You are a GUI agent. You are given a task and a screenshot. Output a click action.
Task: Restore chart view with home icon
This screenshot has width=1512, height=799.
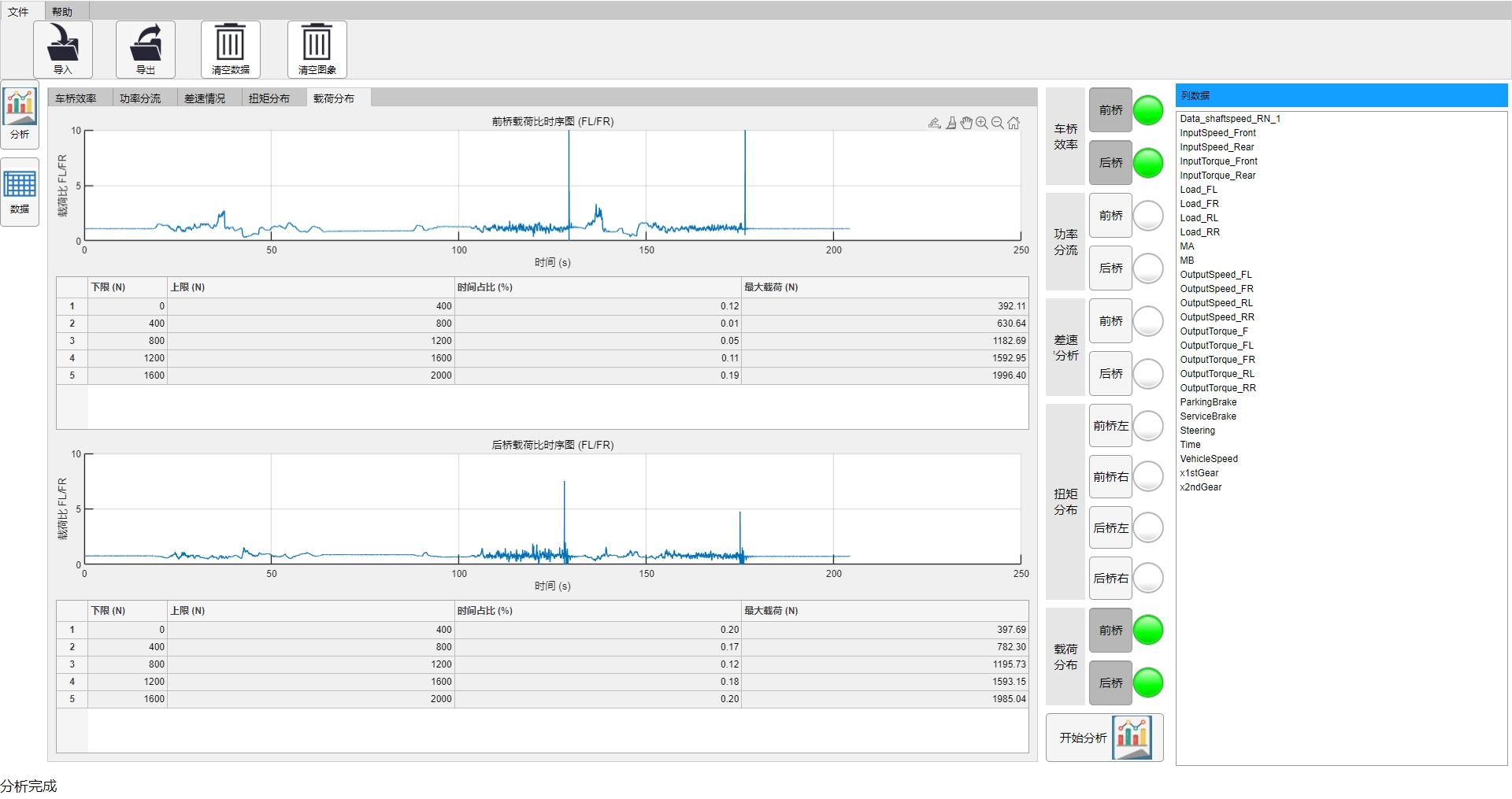tap(1014, 123)
